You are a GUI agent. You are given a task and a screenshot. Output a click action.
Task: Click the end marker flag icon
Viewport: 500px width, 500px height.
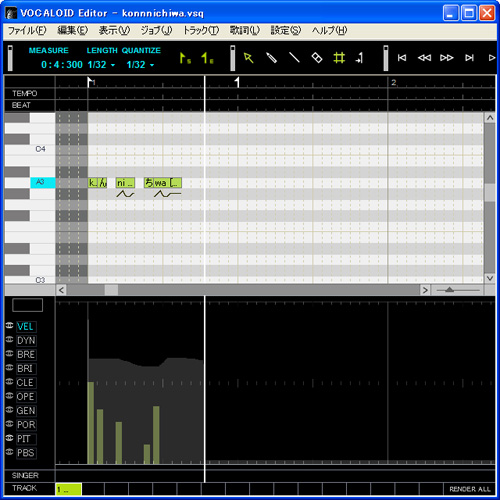207,58
